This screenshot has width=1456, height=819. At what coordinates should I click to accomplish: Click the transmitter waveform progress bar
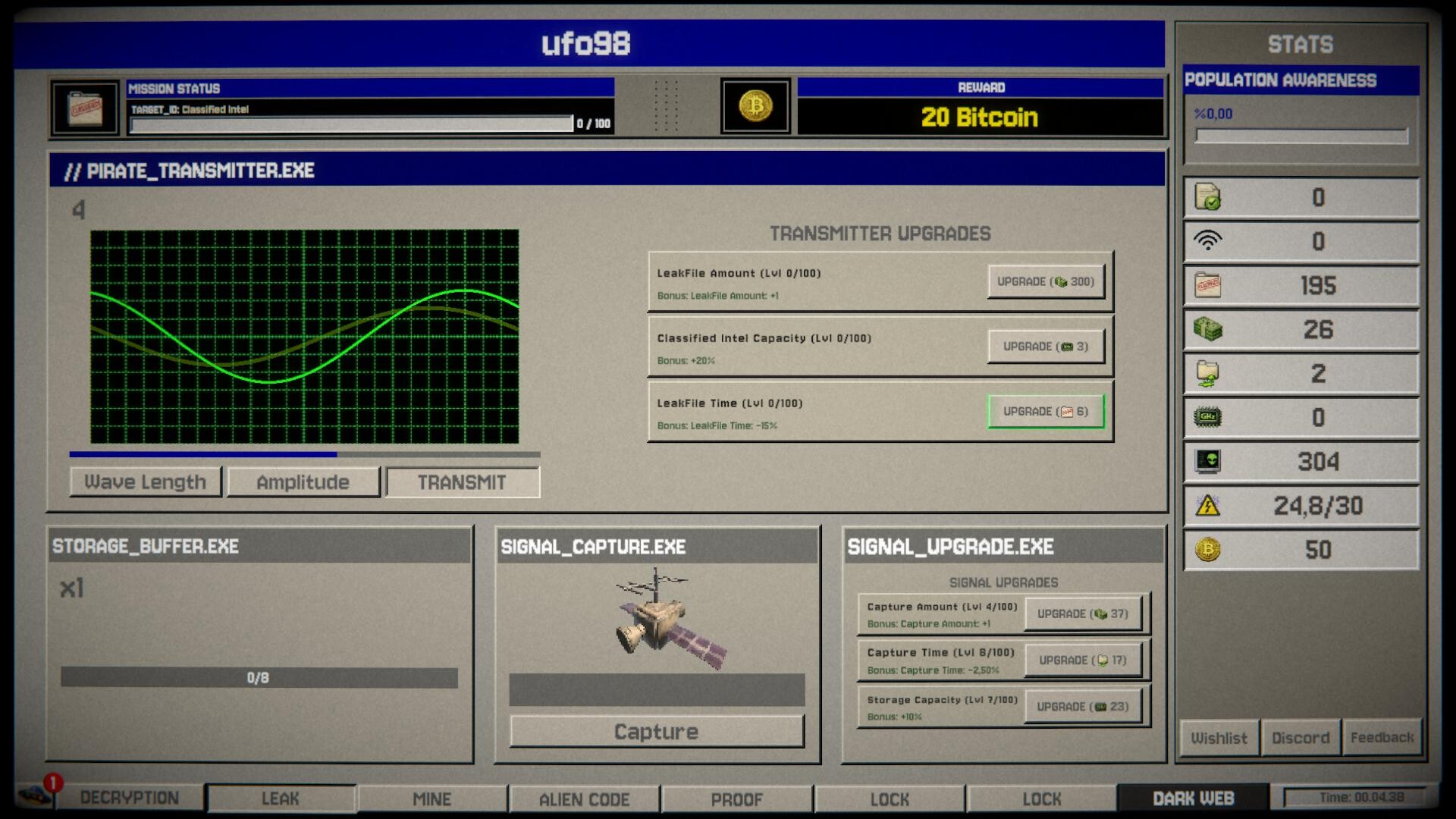point(305,455)
